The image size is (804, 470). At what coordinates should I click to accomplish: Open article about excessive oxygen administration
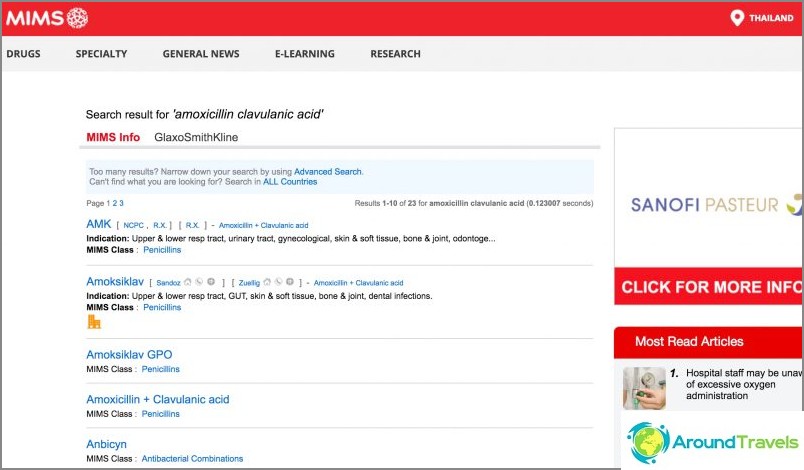(x=744, y=384)
